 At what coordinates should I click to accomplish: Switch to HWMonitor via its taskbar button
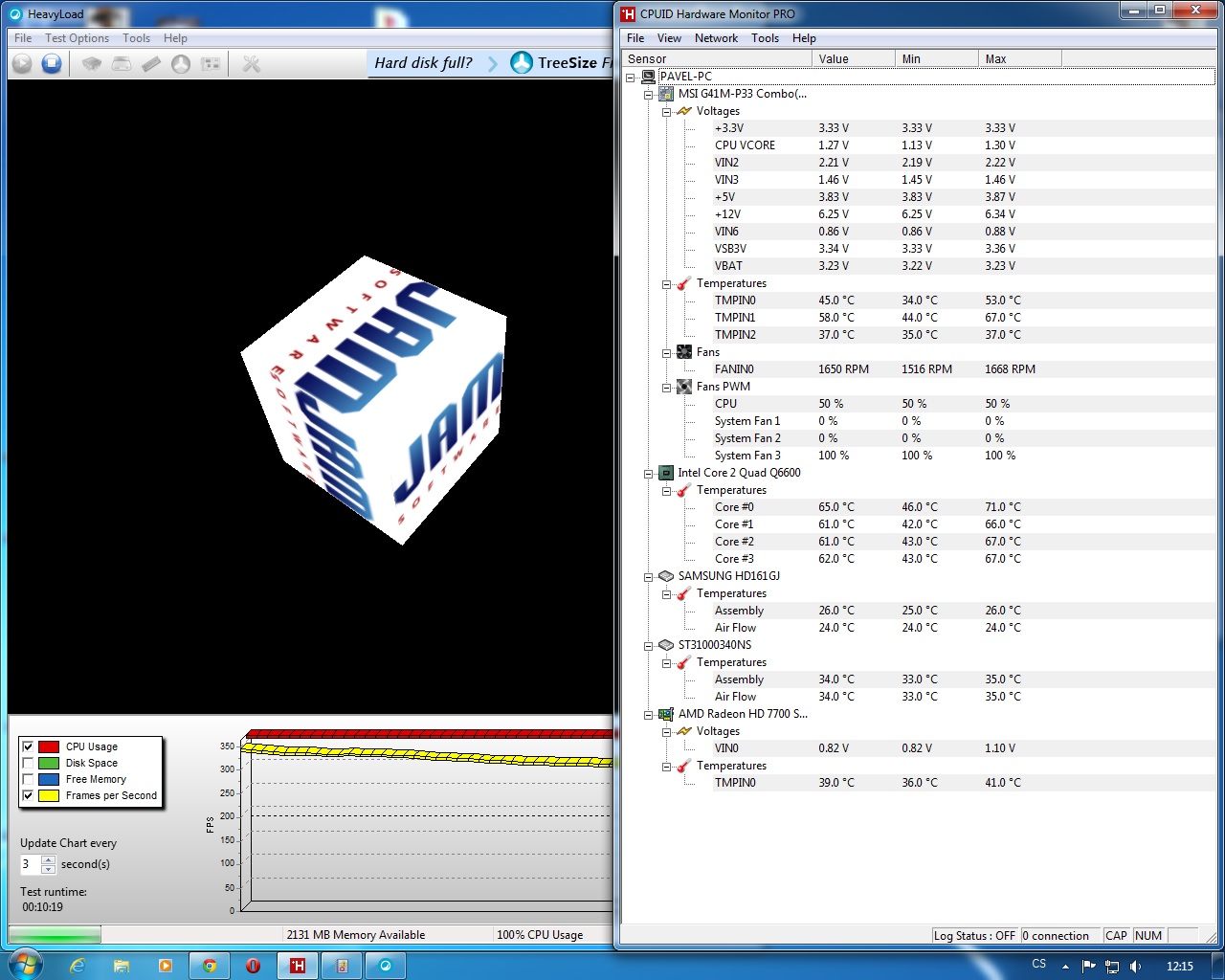298,966
